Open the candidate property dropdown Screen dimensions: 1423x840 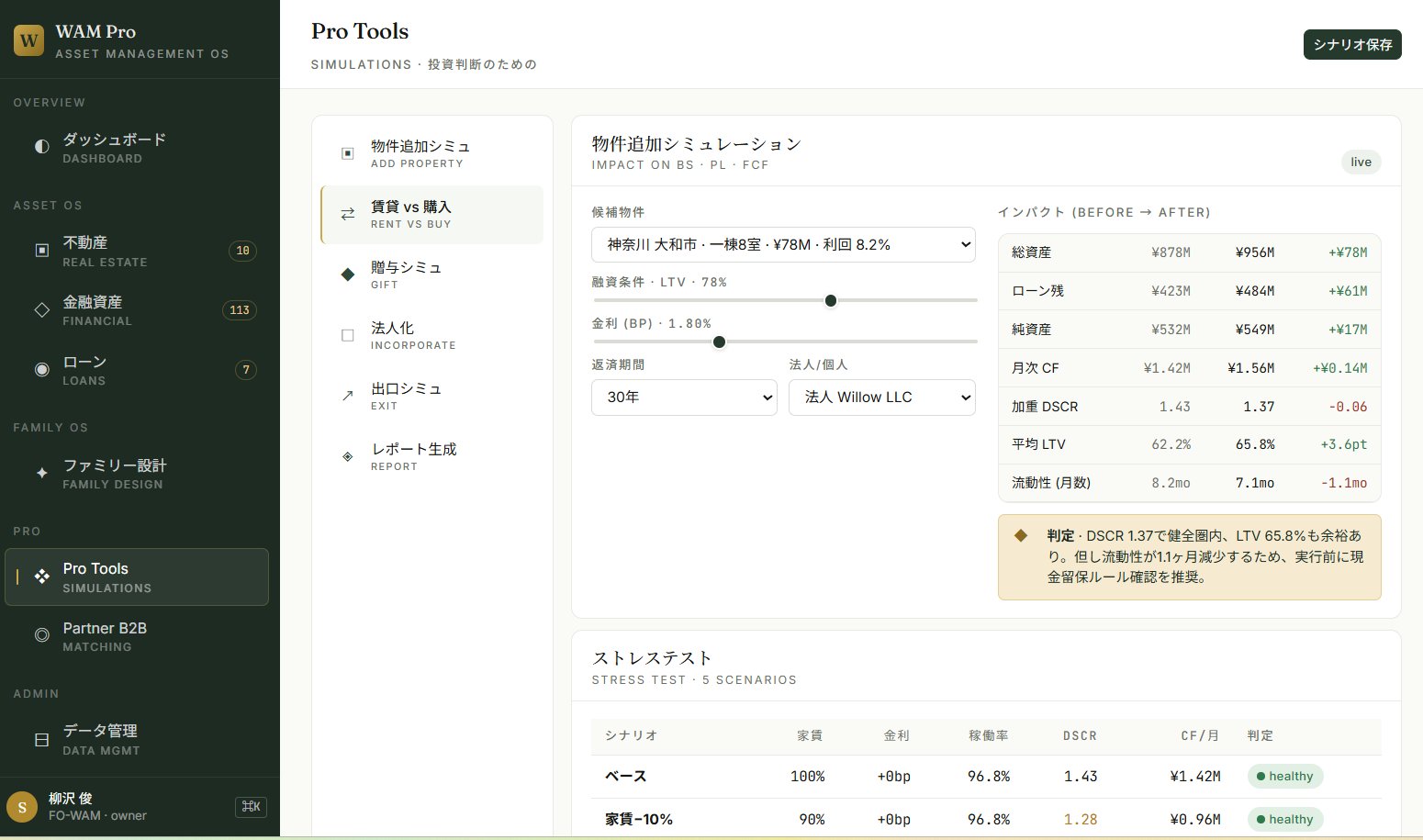(783, 245)
